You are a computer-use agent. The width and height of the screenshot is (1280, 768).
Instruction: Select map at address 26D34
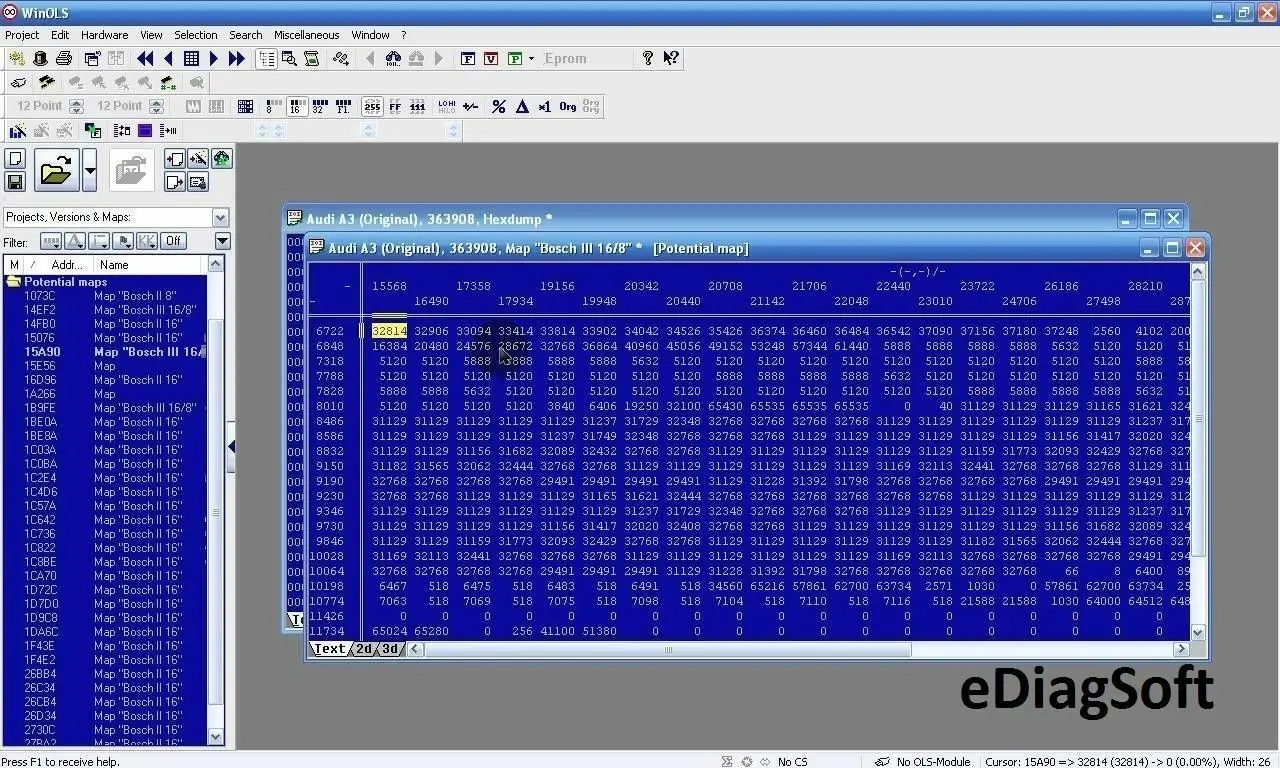[40, 716]
